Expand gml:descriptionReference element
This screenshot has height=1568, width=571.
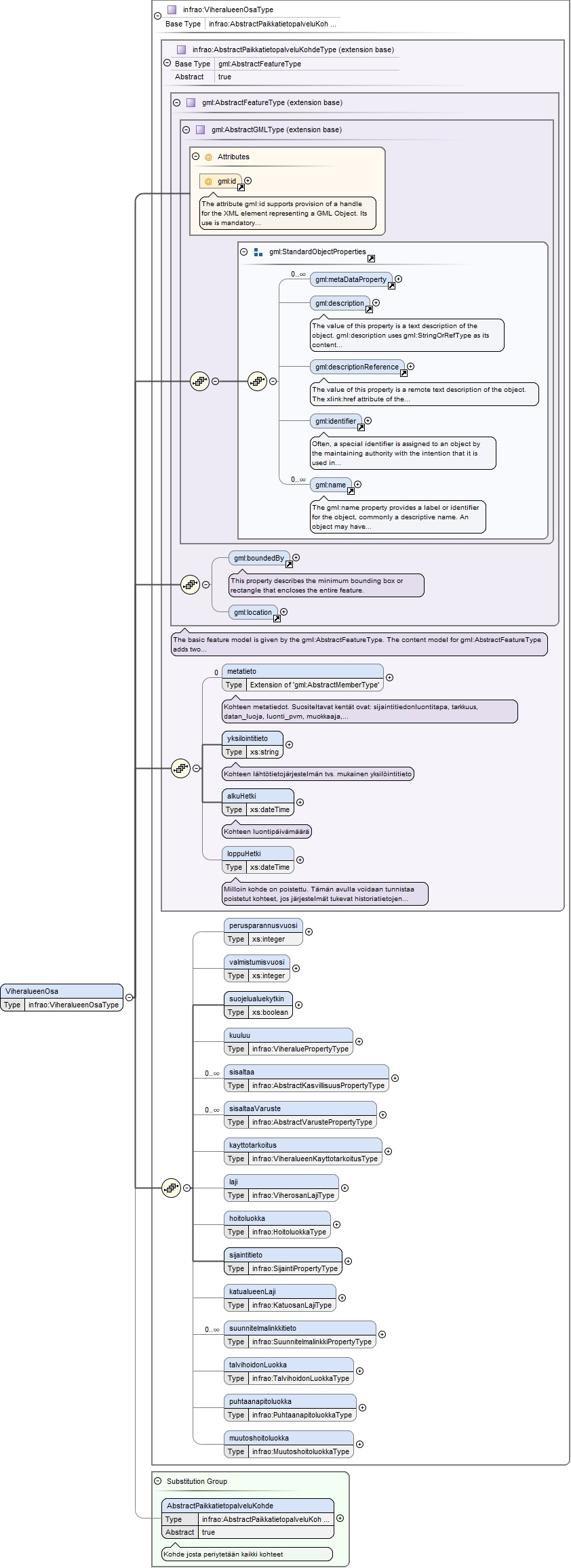(410, 366)
